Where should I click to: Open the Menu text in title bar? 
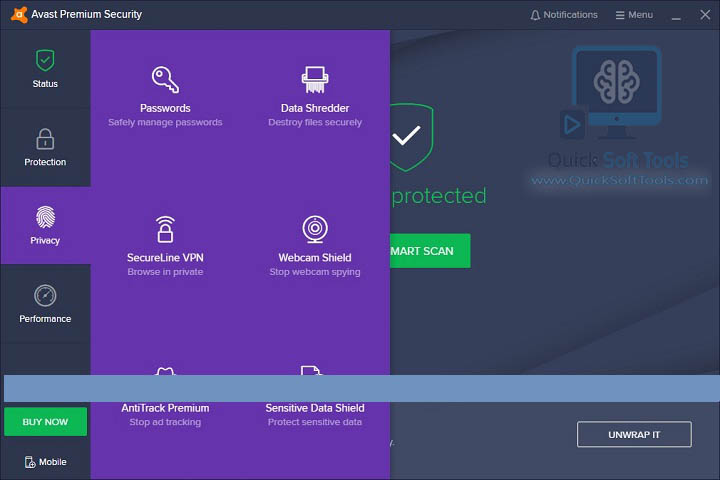tap(641, 15)
